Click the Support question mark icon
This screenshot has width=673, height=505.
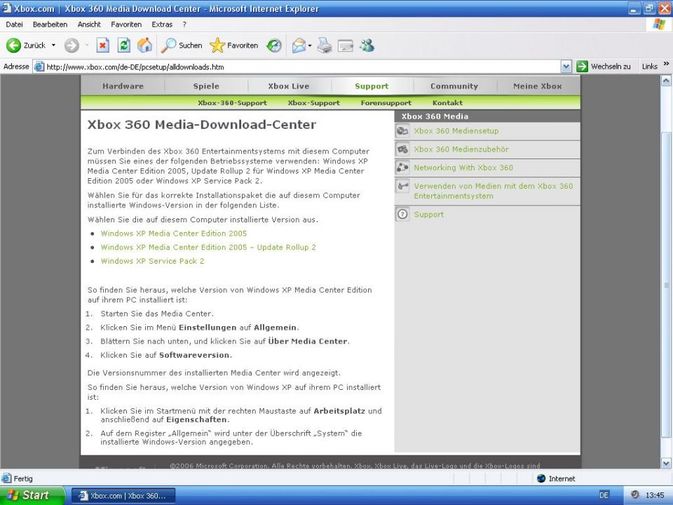pyautogui.click(x=403, y=214)
